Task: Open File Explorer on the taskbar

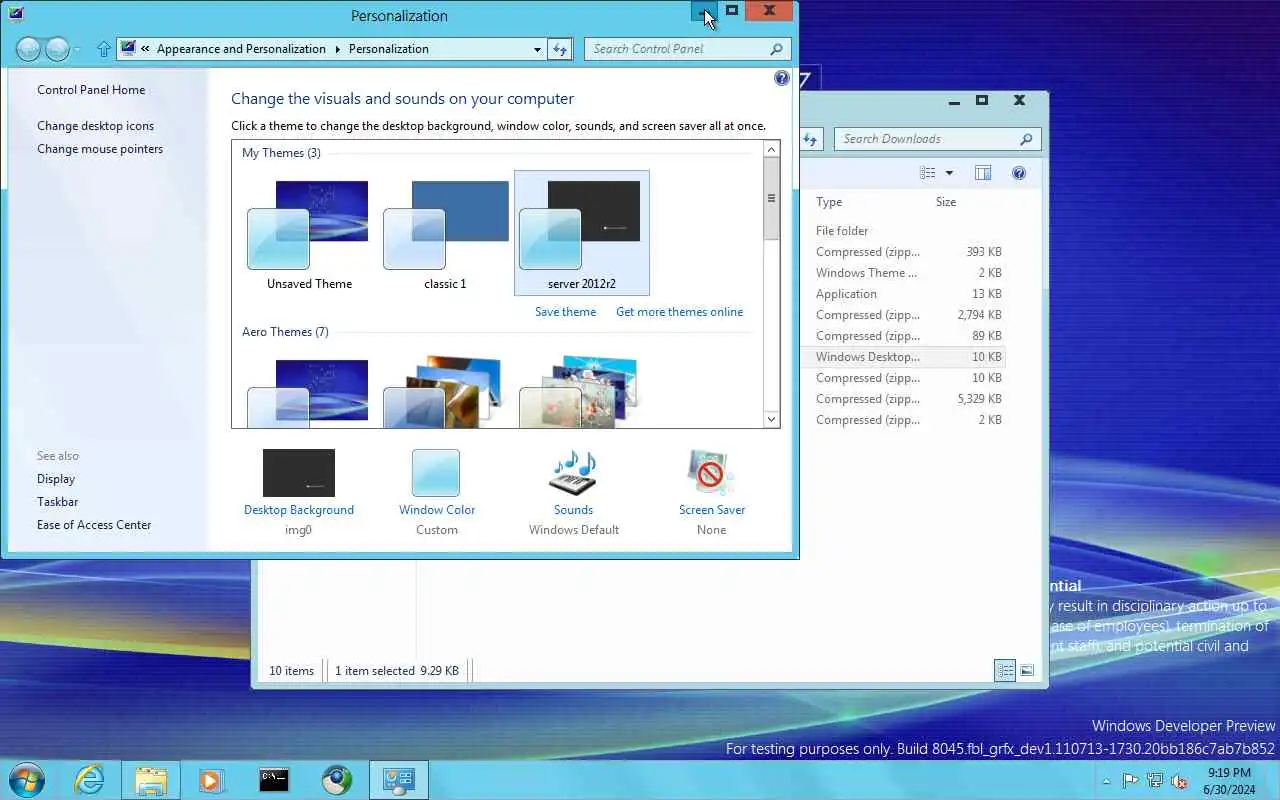Action: coord(151,780)
